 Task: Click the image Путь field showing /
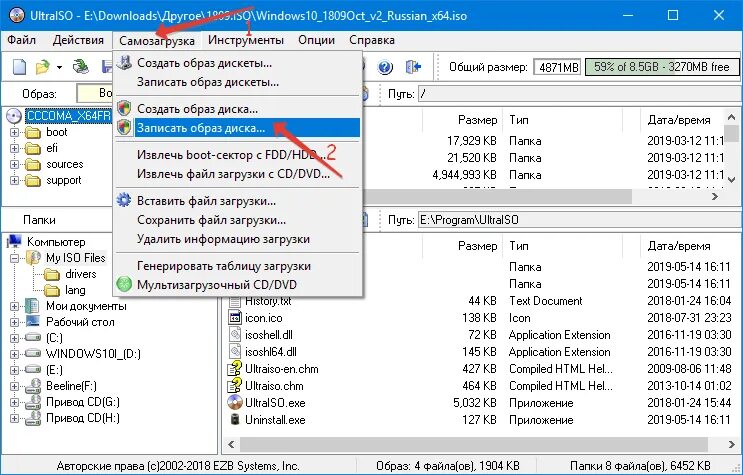pyautogui.click(x=580, y=94)
